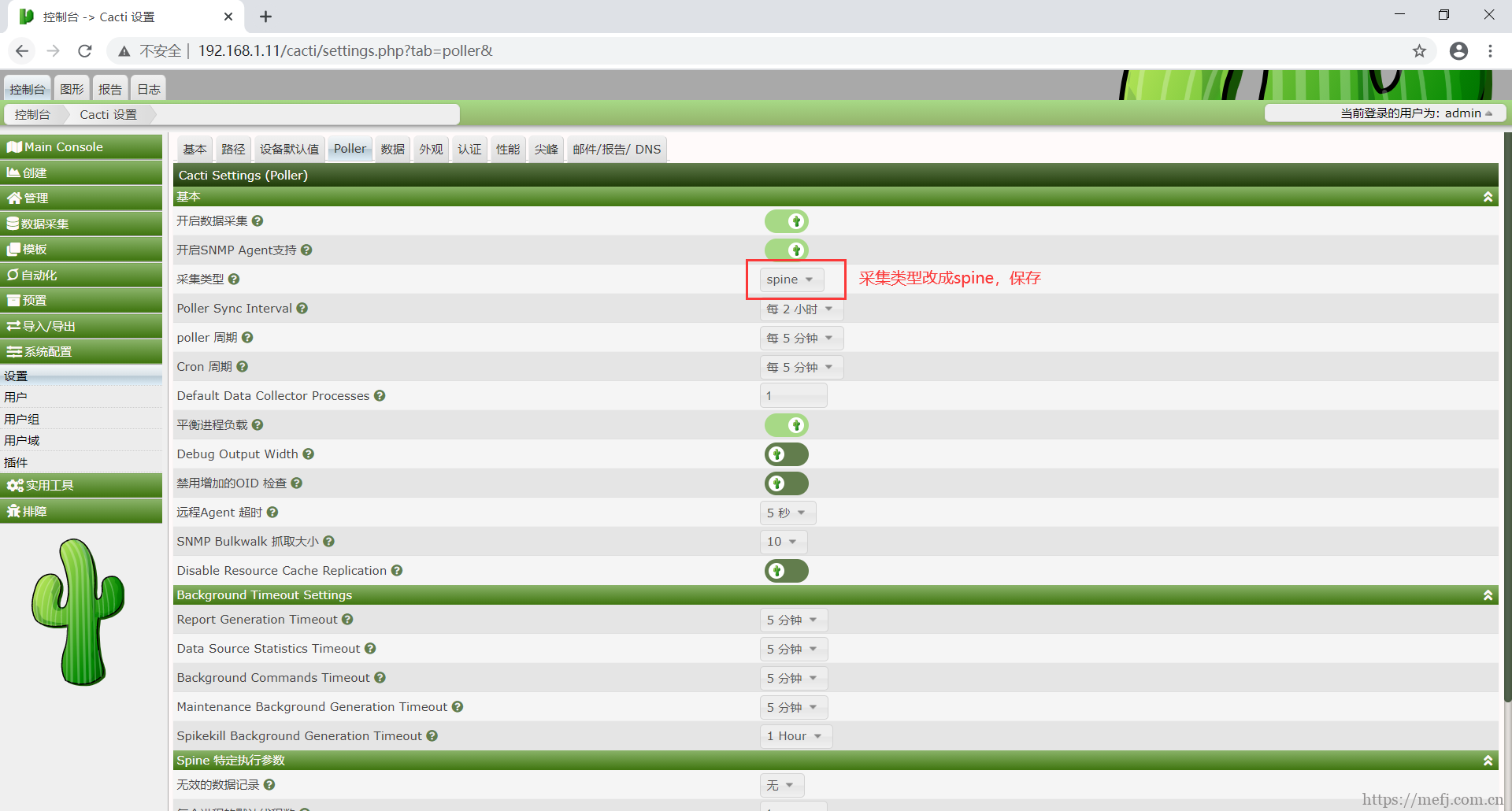Click help icon next to Cron 周期
1512x811 pixels.
243,367
